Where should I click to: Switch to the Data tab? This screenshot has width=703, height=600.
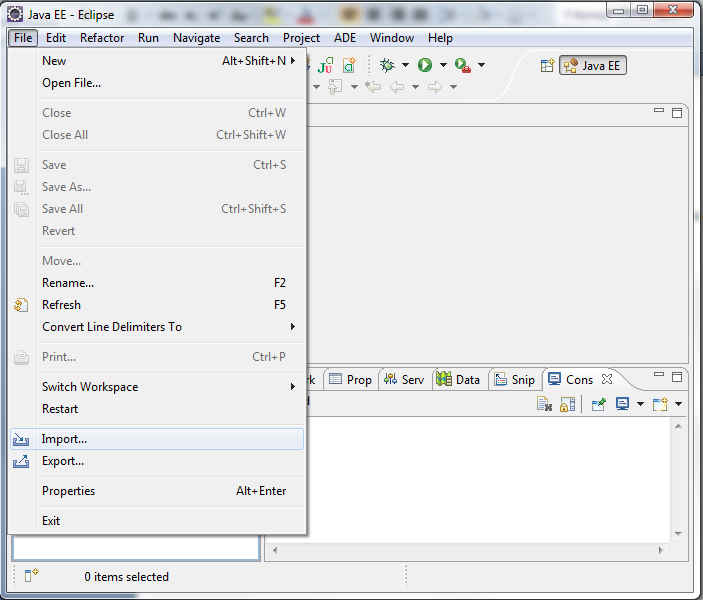[x=459, y=380]
